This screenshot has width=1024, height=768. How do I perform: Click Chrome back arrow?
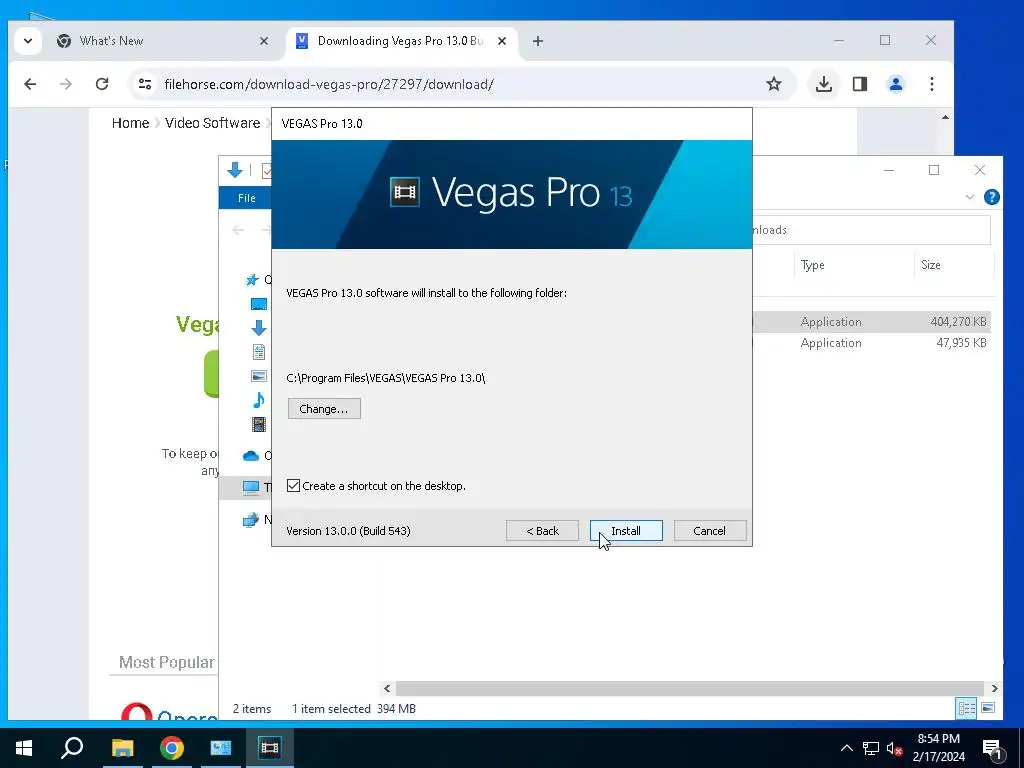(30, 84)
